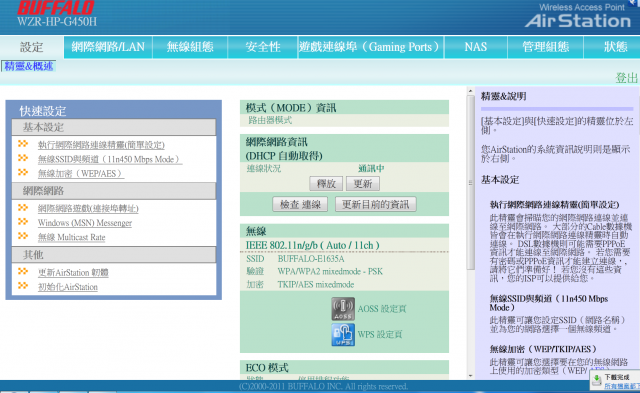Viewport: 640px width, 393px height.
Task: Click the SSID value BUFFALO-E1635A
Action: [311, 259]
